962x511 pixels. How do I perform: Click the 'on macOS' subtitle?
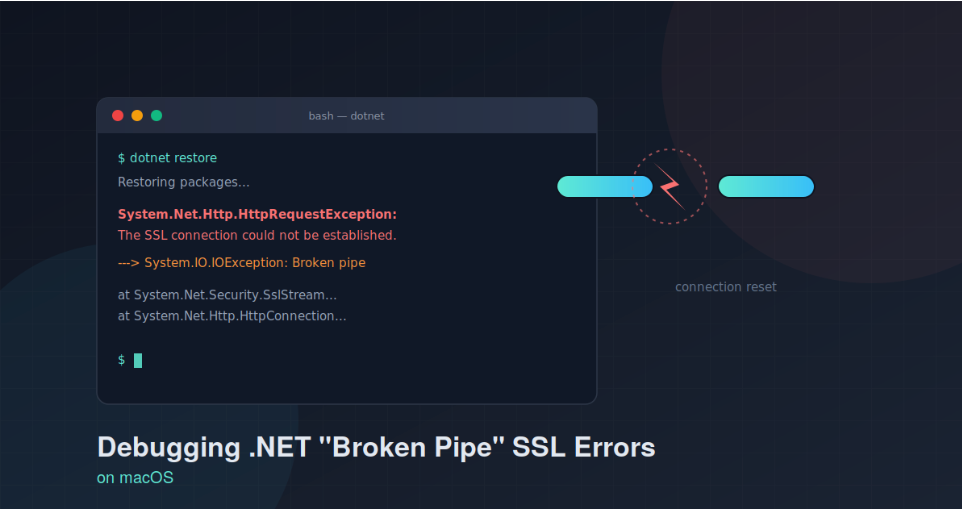tap(135, 477)
